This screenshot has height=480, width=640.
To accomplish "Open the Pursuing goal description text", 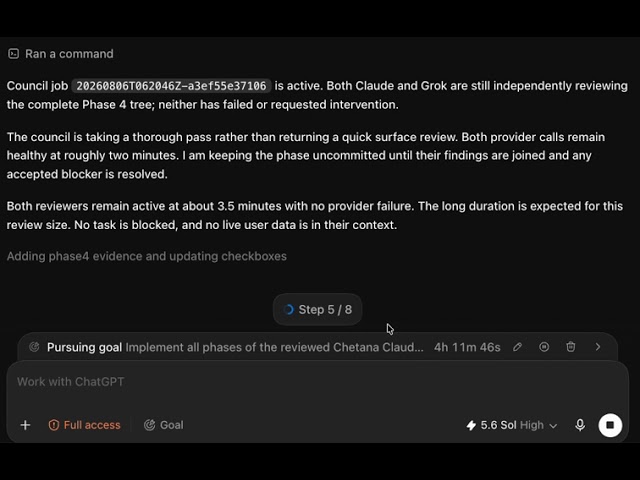I will click(x=274, y=347).
